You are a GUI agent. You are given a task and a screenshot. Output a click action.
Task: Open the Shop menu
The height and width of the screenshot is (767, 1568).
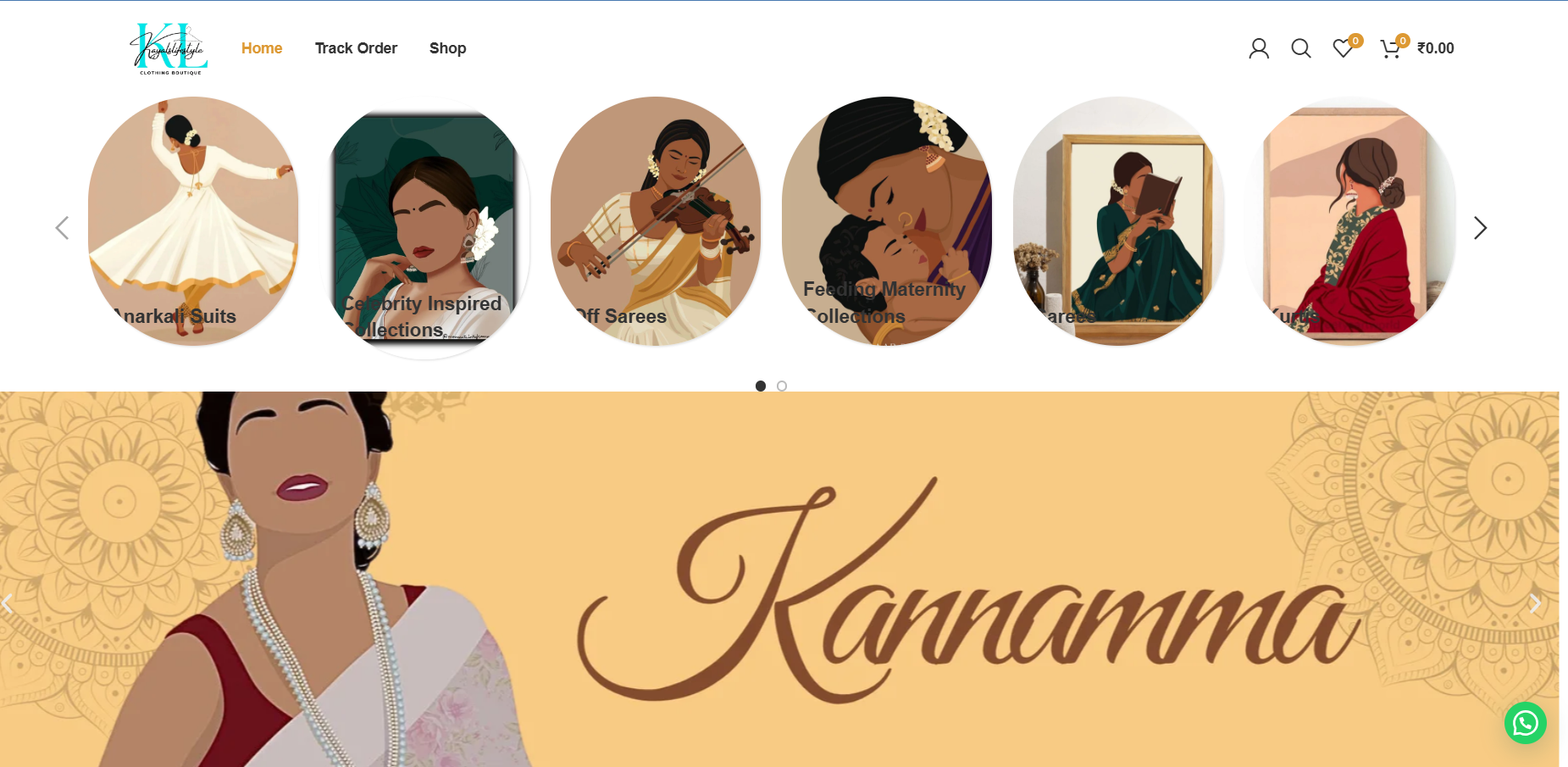pyautogui.click(x=447, y=48)
